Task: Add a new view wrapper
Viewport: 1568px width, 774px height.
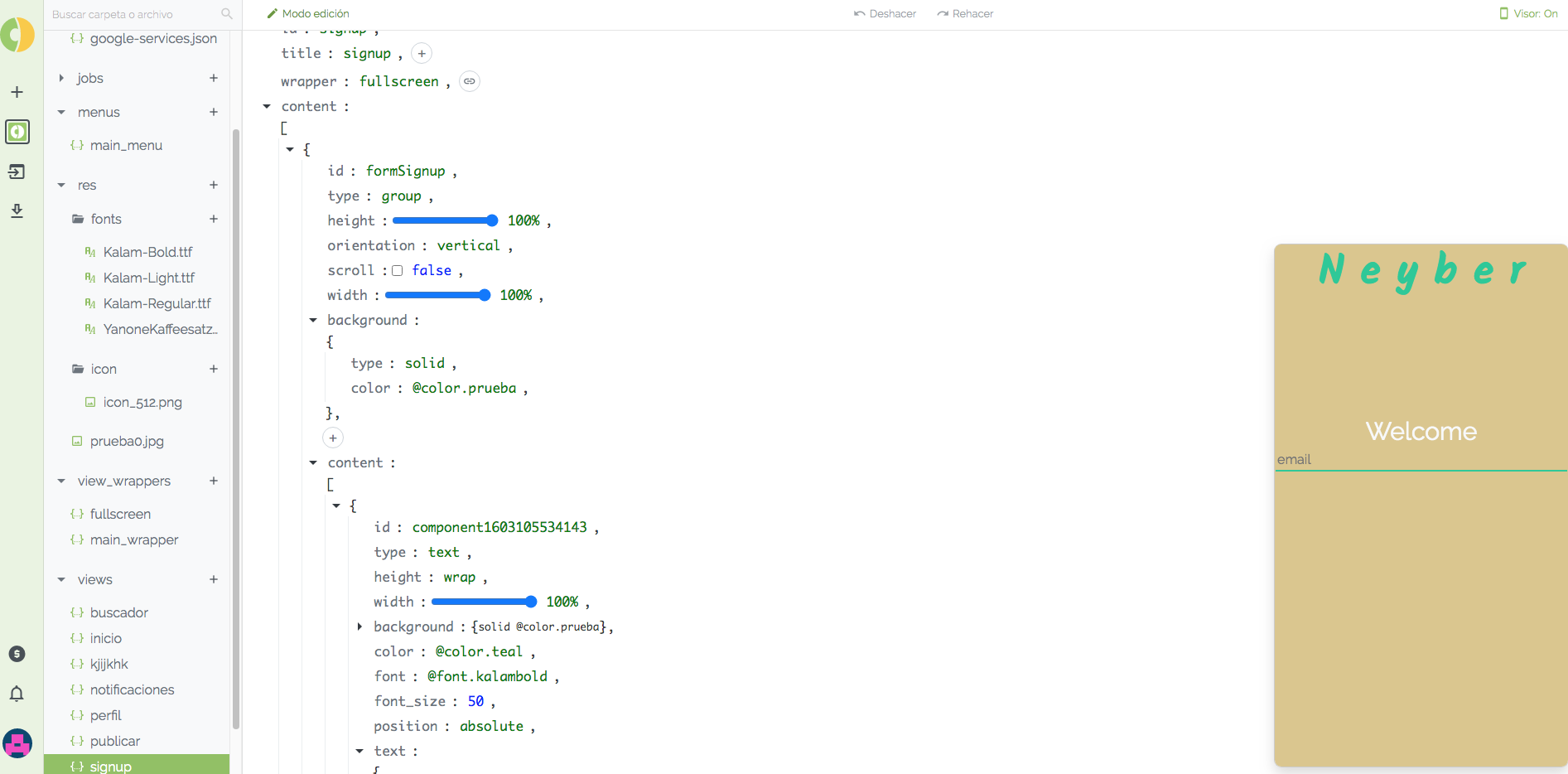Action: pyautogui.click(x=214, y=481)
